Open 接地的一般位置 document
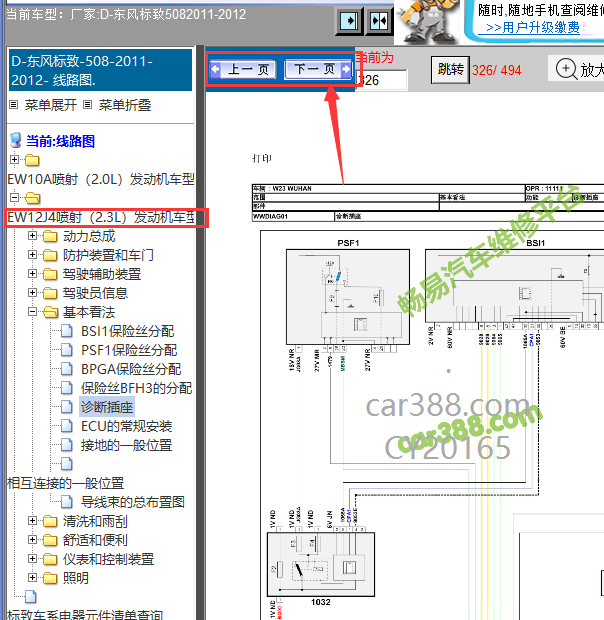The image size is (604, 620). [x=126, y=445]
